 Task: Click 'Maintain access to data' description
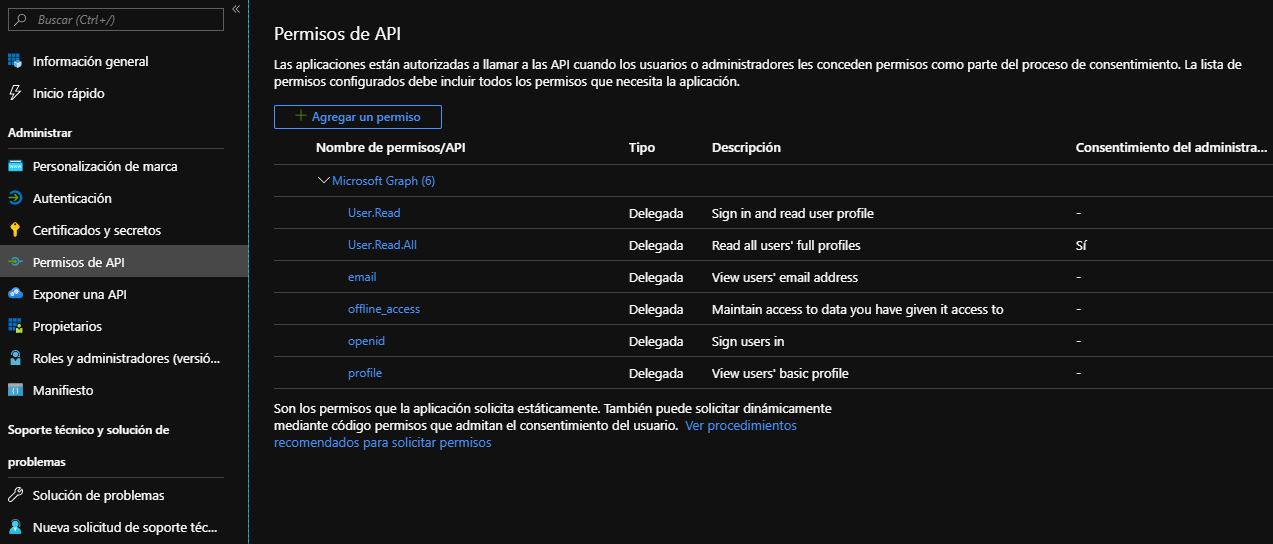click(x=857, y=309)
